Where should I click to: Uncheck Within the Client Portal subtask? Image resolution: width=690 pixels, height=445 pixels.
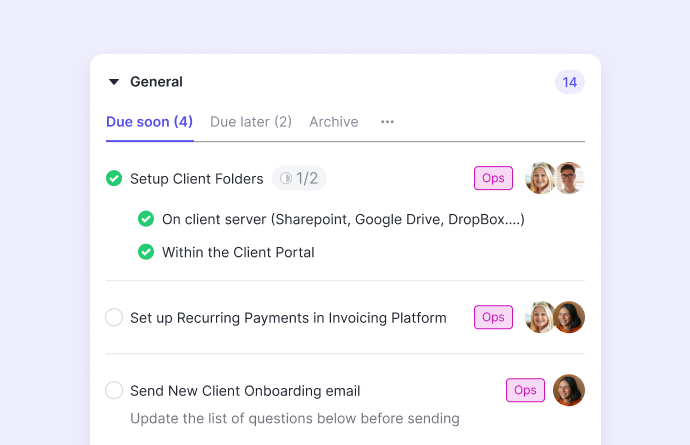(x=146, y=252)
